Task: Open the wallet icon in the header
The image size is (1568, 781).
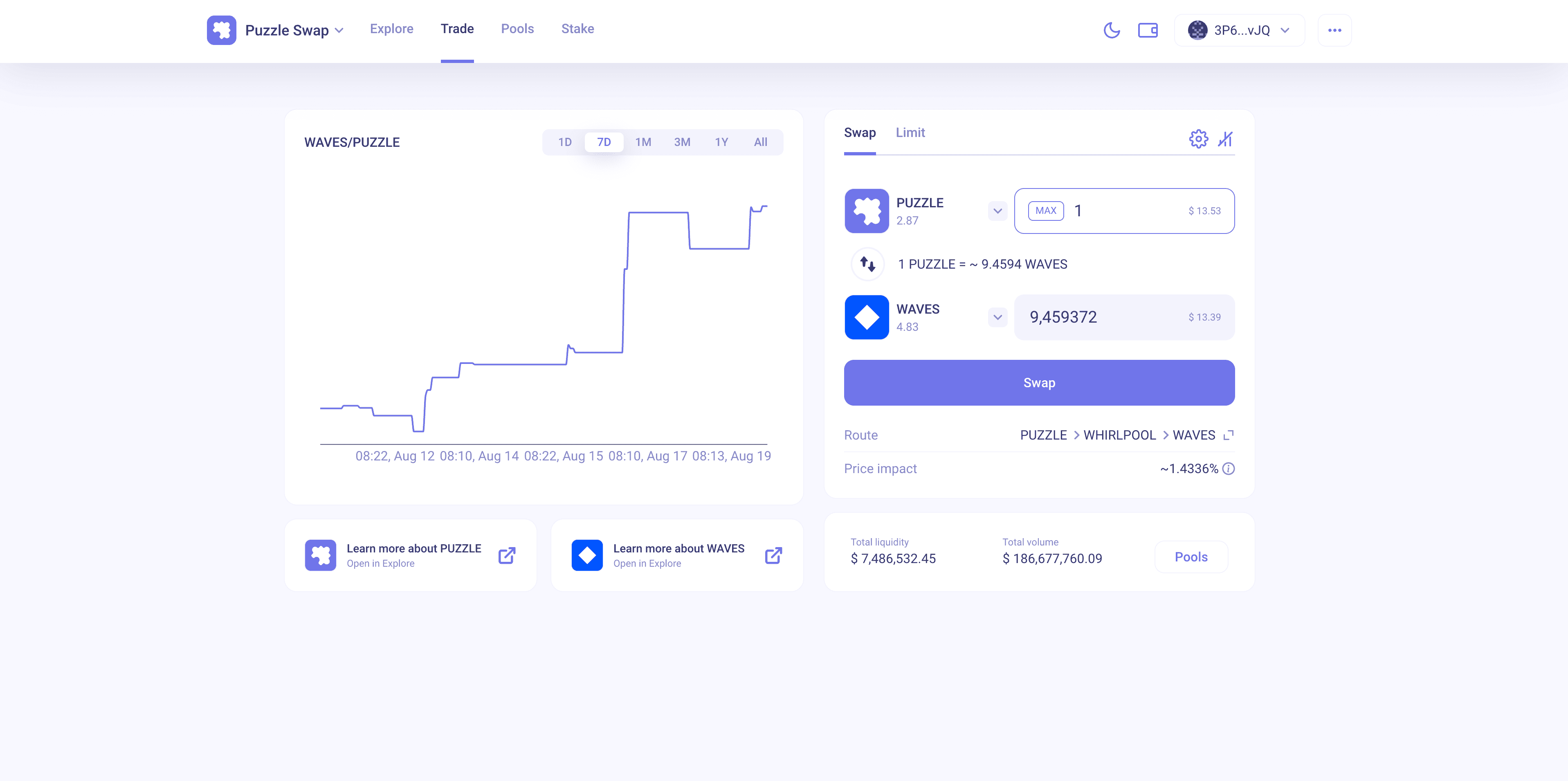Action: [x=1148, y=30]
